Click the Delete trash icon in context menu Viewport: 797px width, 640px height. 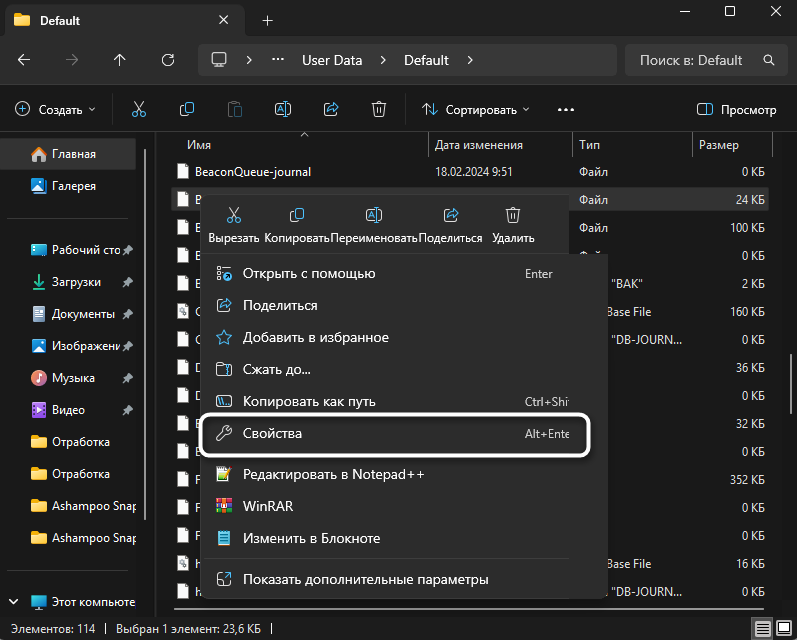click(x=513, y=216)
